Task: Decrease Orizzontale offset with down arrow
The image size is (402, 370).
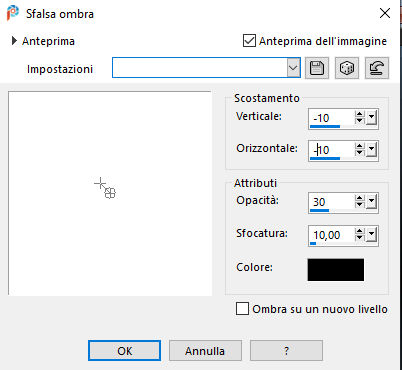Action: click(x=359, y=153)
